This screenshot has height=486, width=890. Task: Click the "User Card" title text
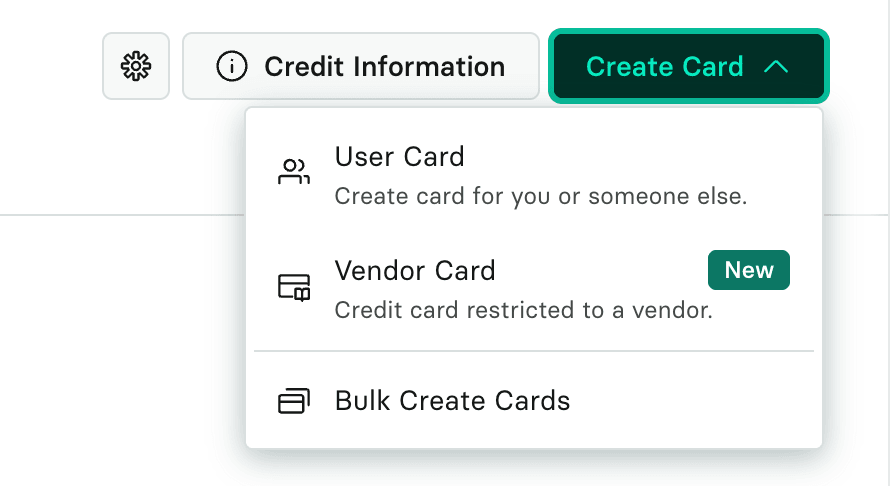click(x=399, y=157)
